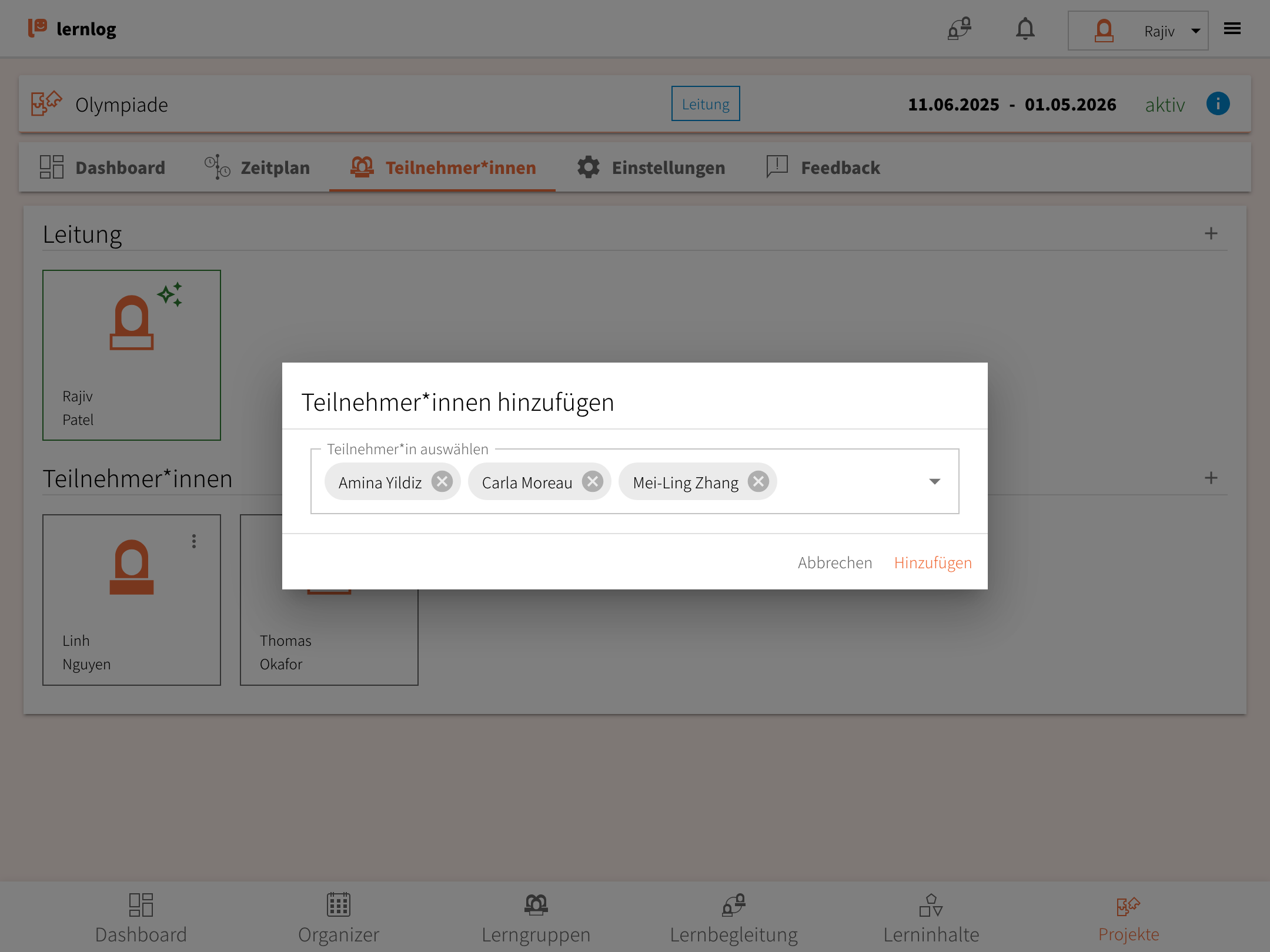Viewport: 1270px width, 952px height.
Task: Open the Rajiv user account dropdown
Action: (x=1138, y=31)
